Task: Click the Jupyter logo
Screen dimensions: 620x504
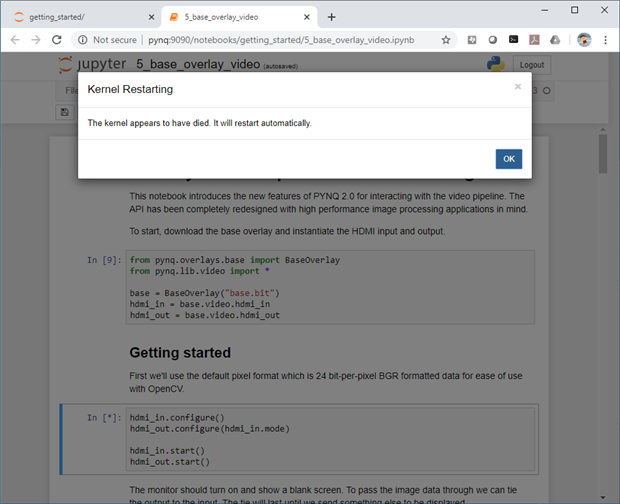Action: click(92, 64)
